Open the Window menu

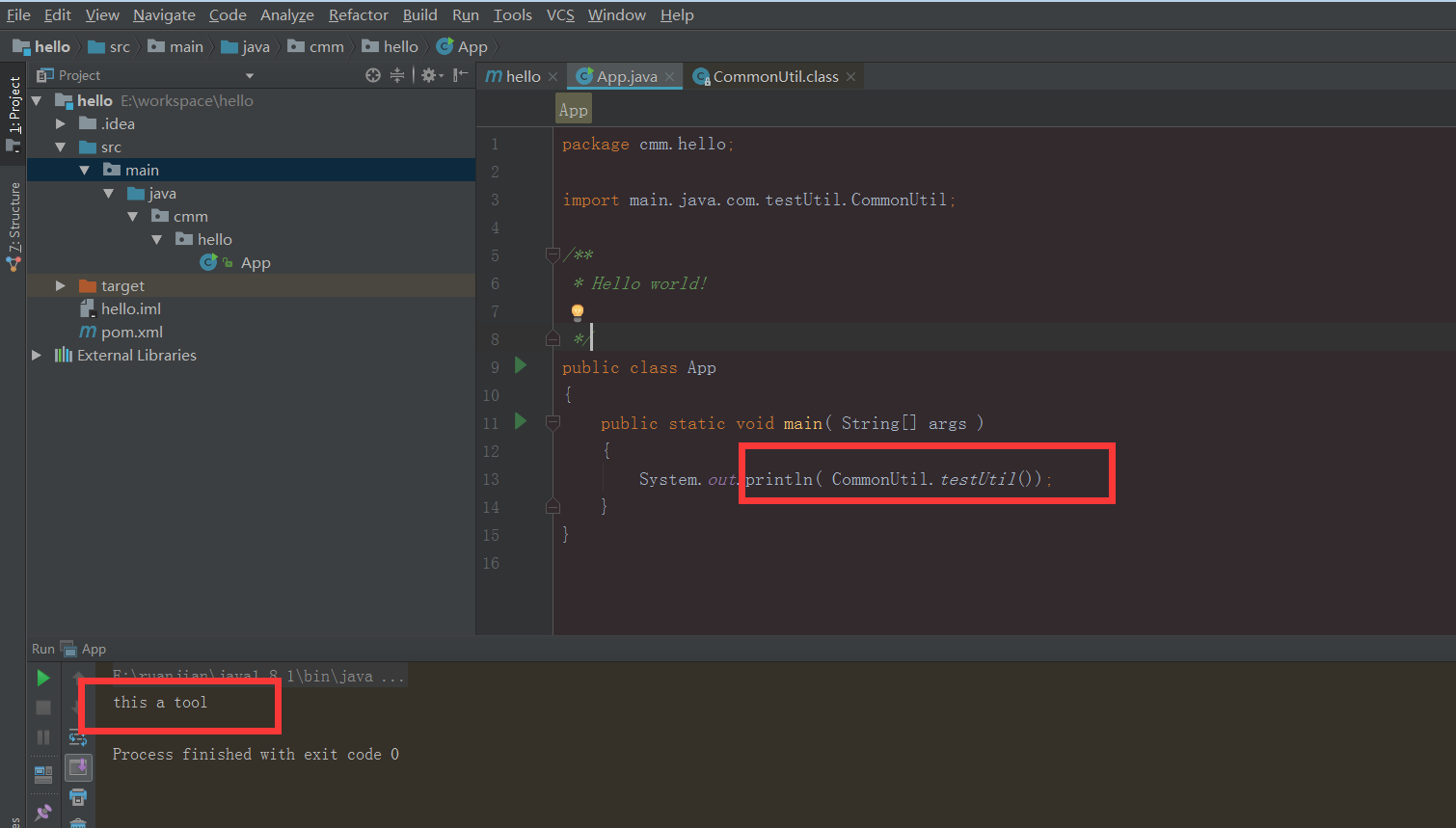click(x=617, y=14)
